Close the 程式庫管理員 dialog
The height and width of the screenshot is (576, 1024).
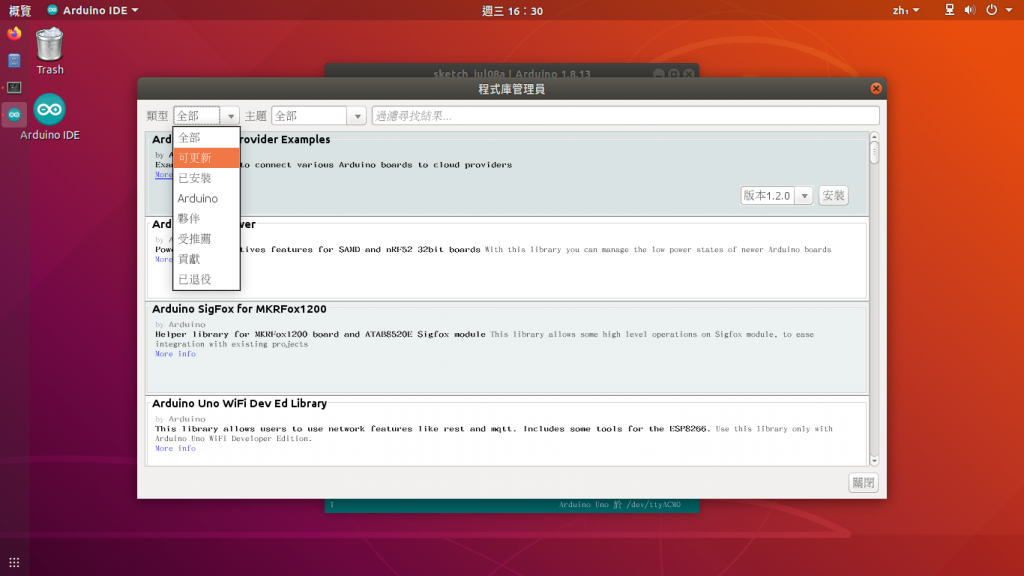(876, 88)
